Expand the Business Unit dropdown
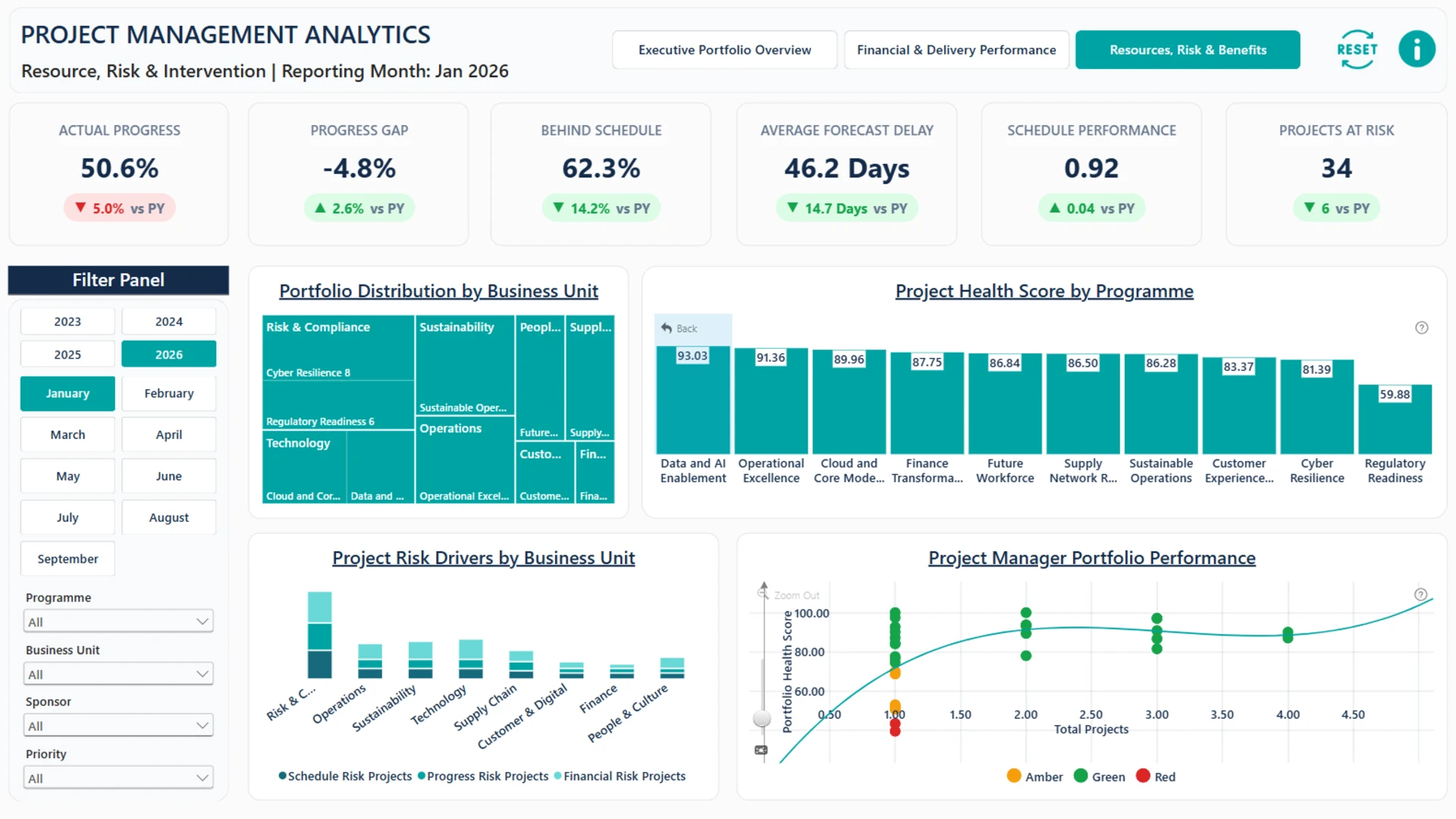 pyautogui.click(x=118, y=674)
